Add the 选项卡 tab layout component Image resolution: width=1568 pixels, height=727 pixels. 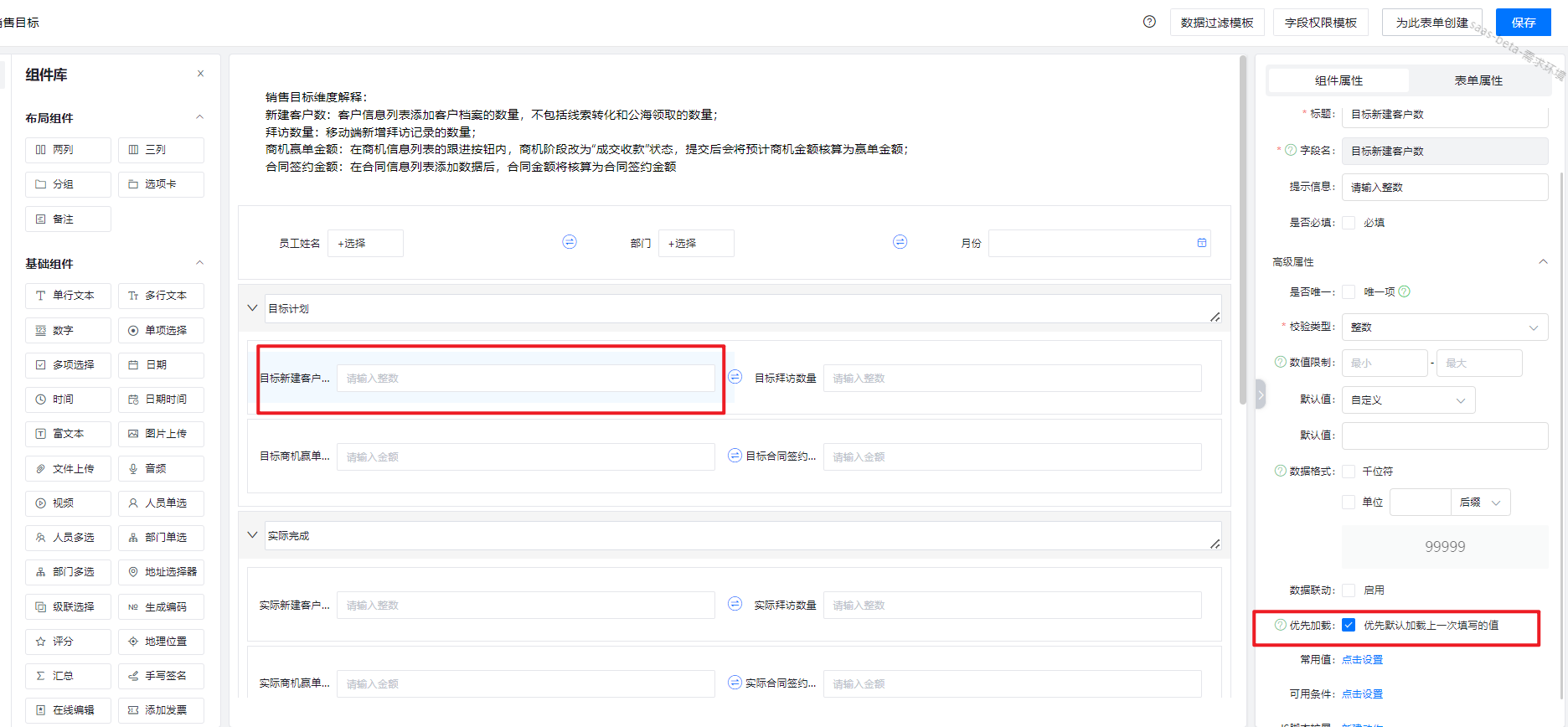pos(161,184)
